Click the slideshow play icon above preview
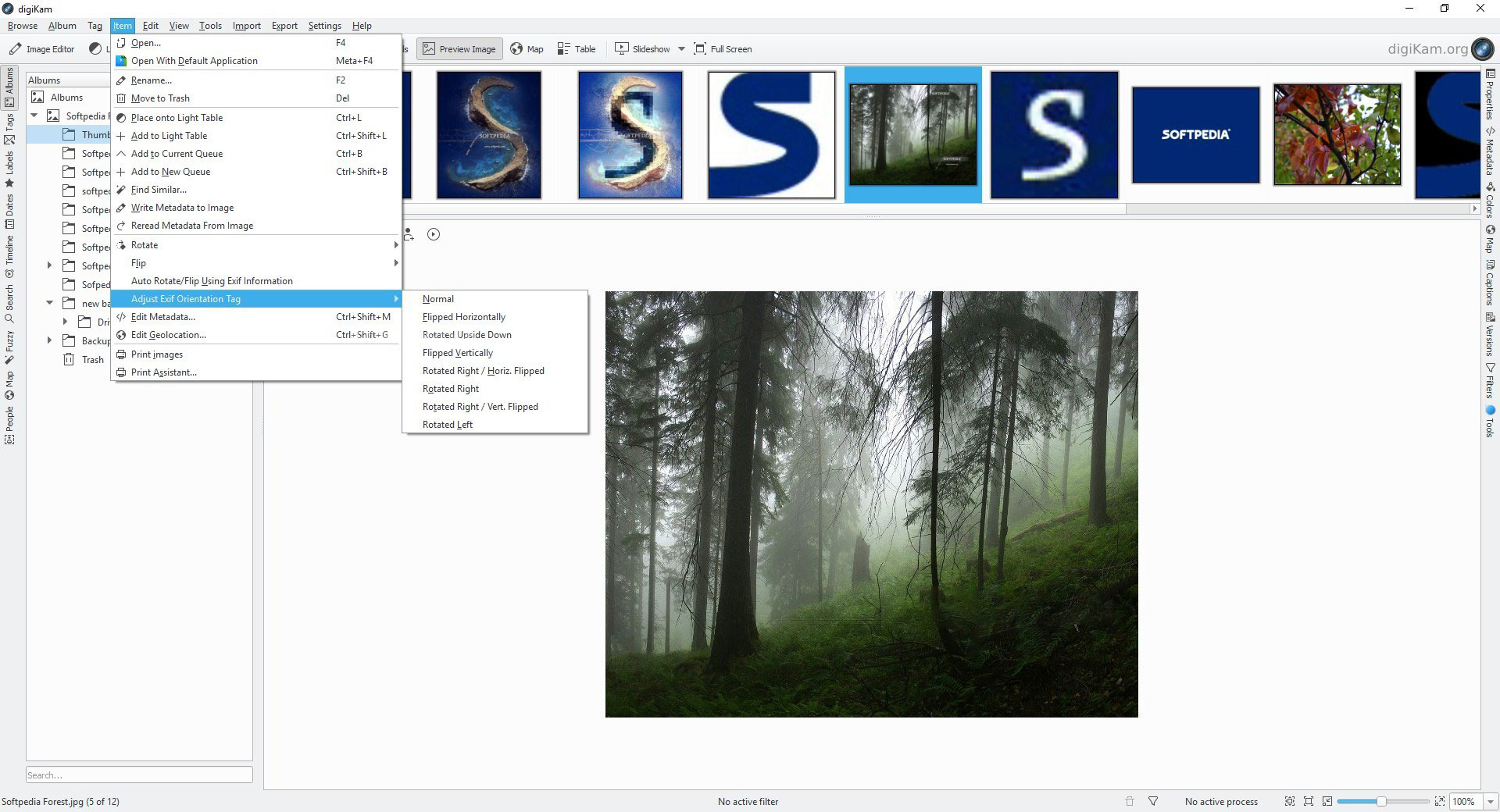Screen dimensions: 1500x812 coord(434,234)
